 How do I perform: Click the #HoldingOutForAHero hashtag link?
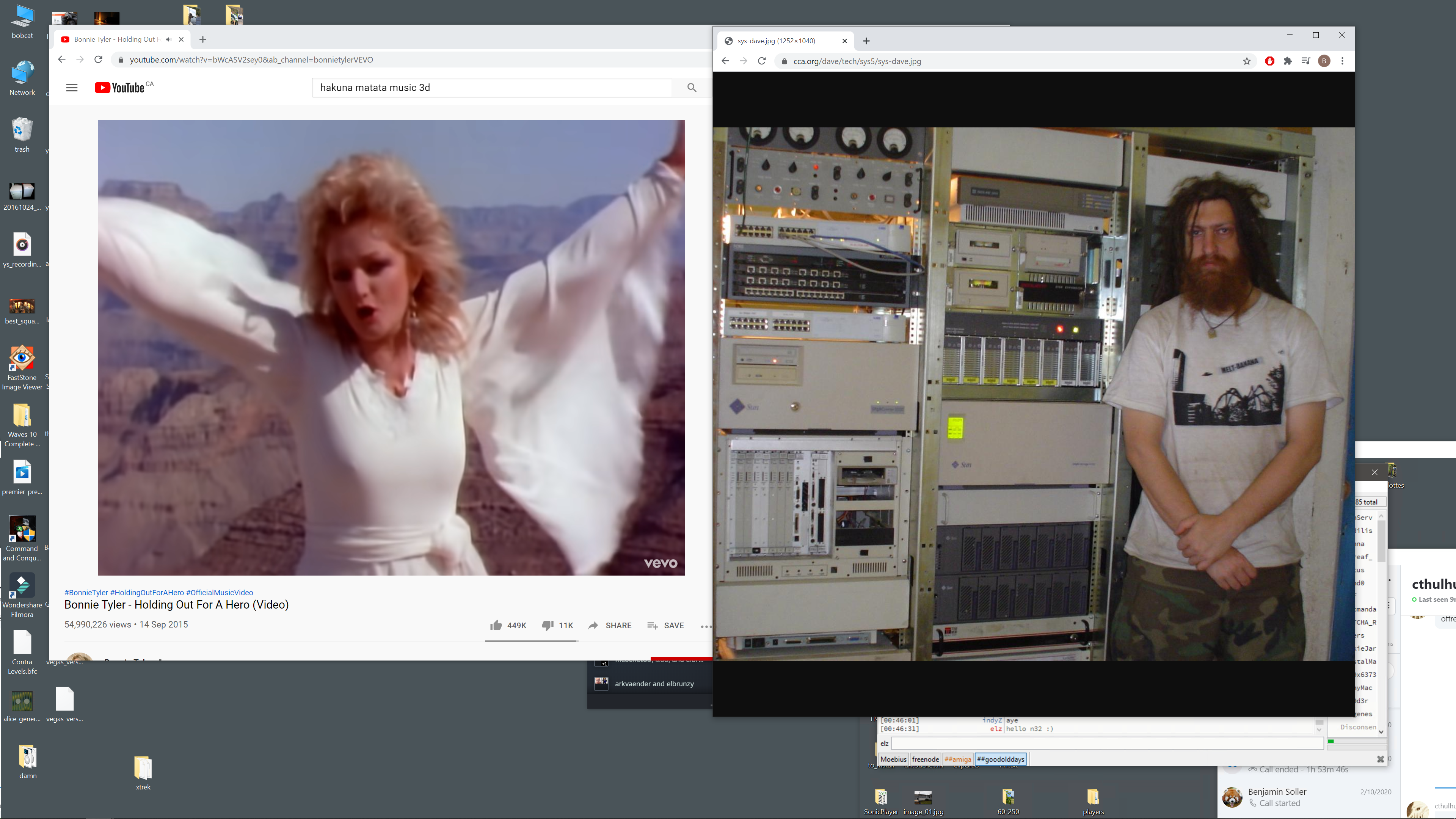click(x=147, y=592)
